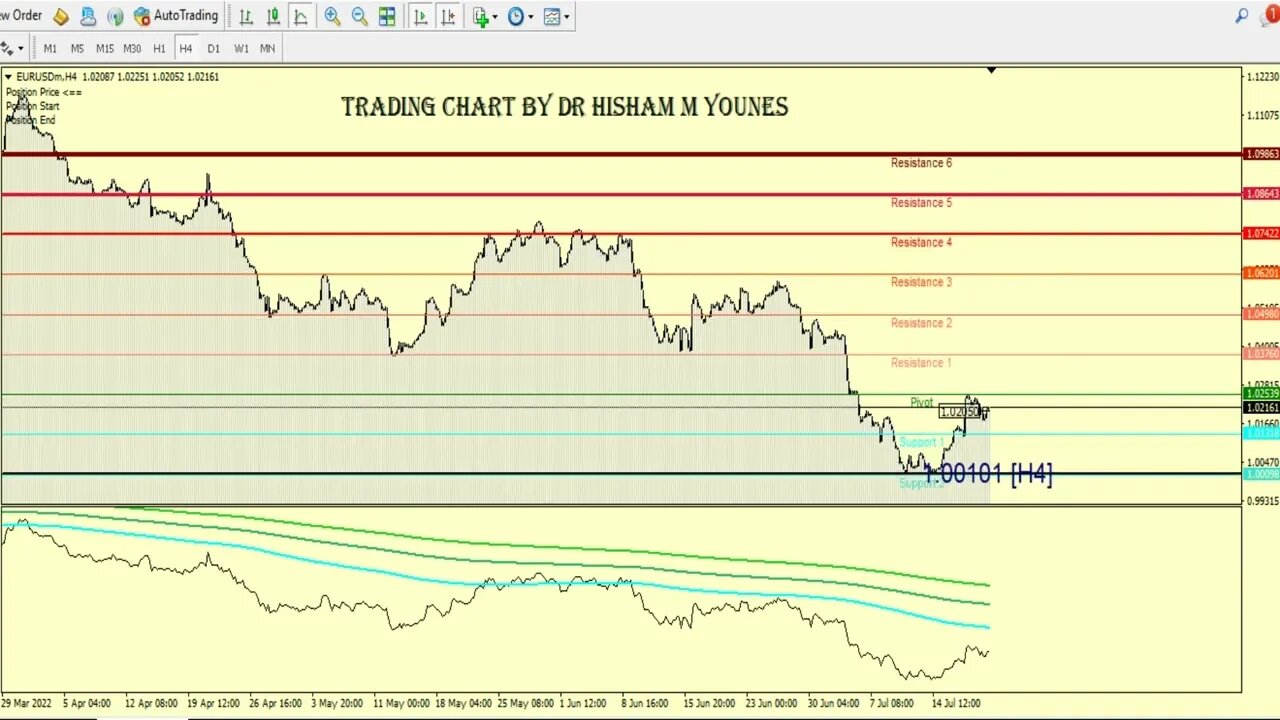Select the M1 timeframe
1280x720 pixels.
click(x=50, y=48)
